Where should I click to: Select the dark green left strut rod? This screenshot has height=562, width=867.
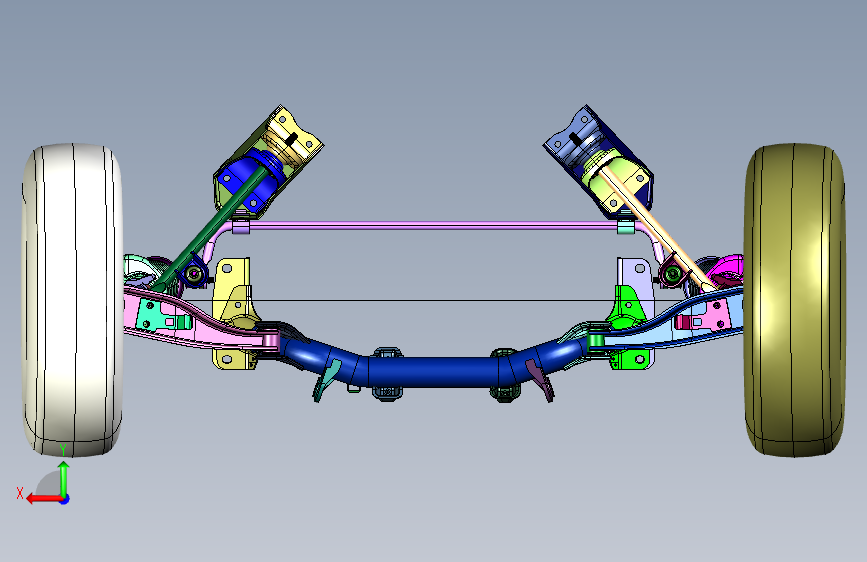point(210,227)
